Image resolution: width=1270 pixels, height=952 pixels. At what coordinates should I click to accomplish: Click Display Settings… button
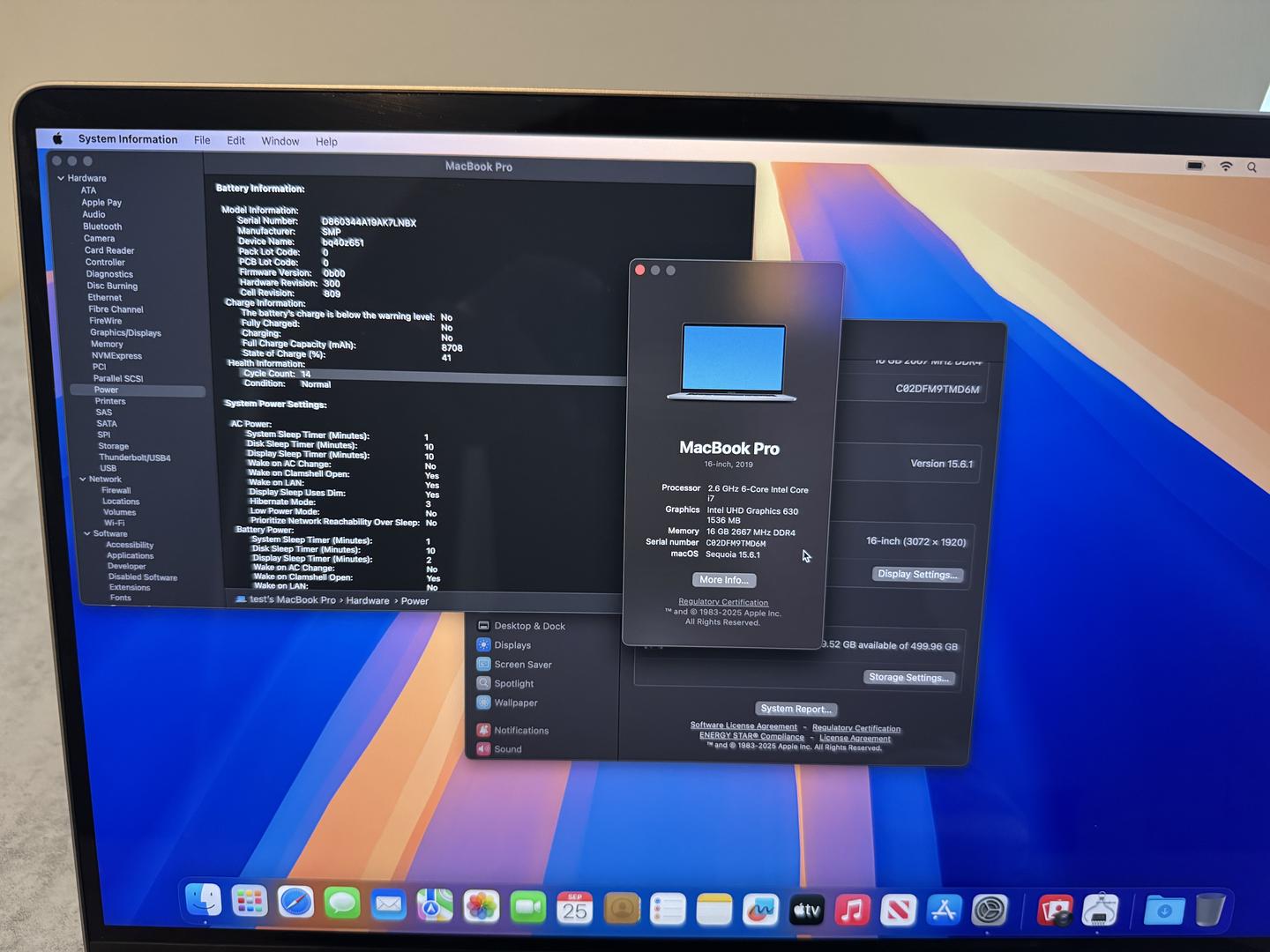pos(917,574)
